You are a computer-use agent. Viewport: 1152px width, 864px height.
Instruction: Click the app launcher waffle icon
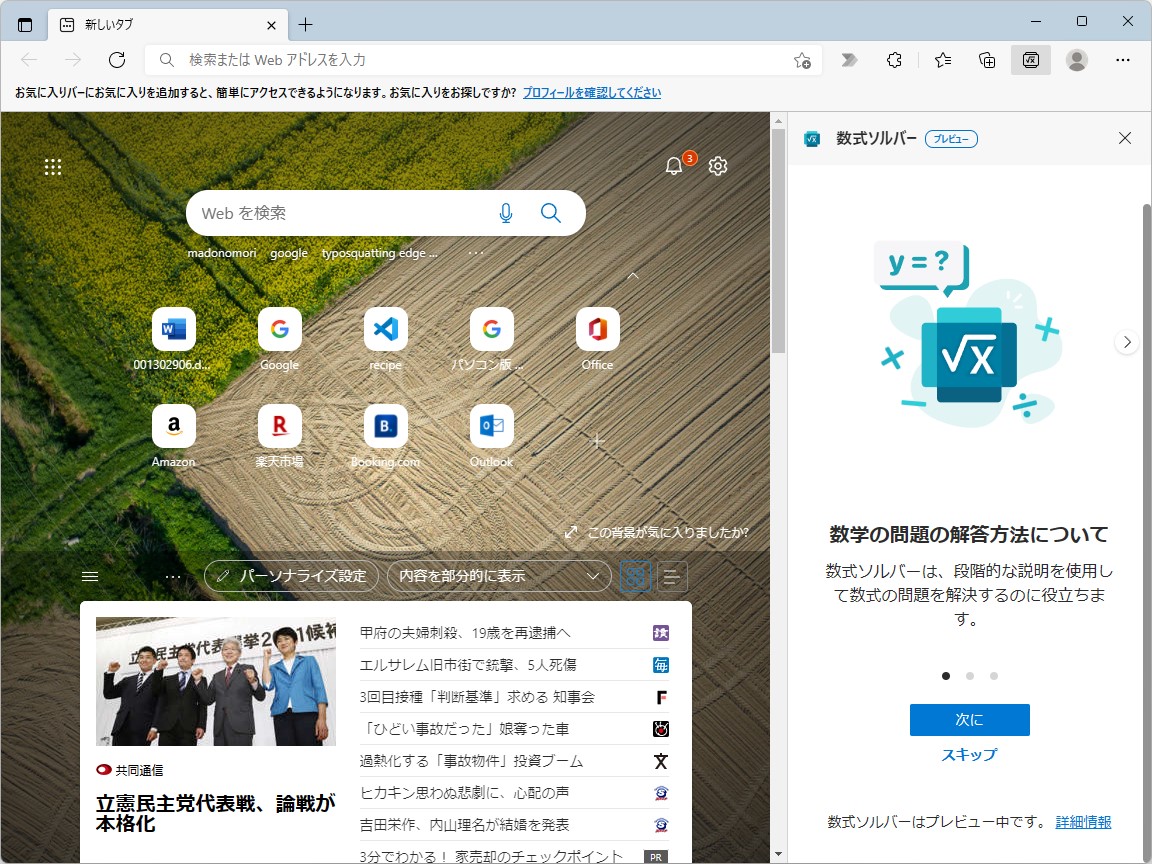click(53, 167)
